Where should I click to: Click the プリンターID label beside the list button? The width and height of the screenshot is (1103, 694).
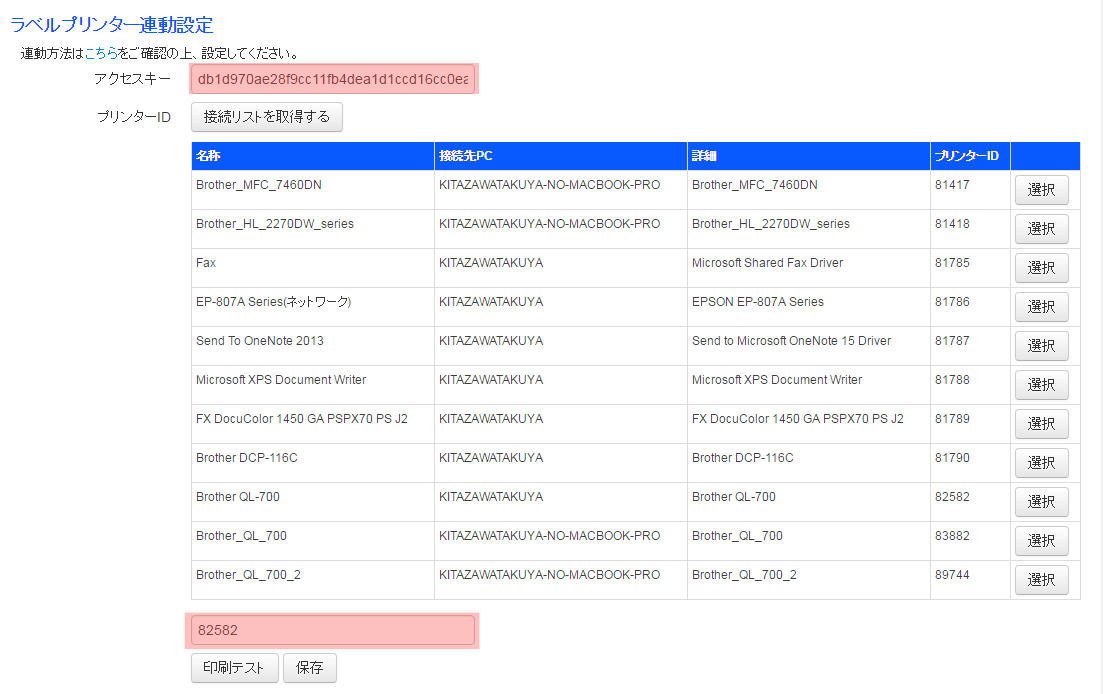tap(134, 117)
